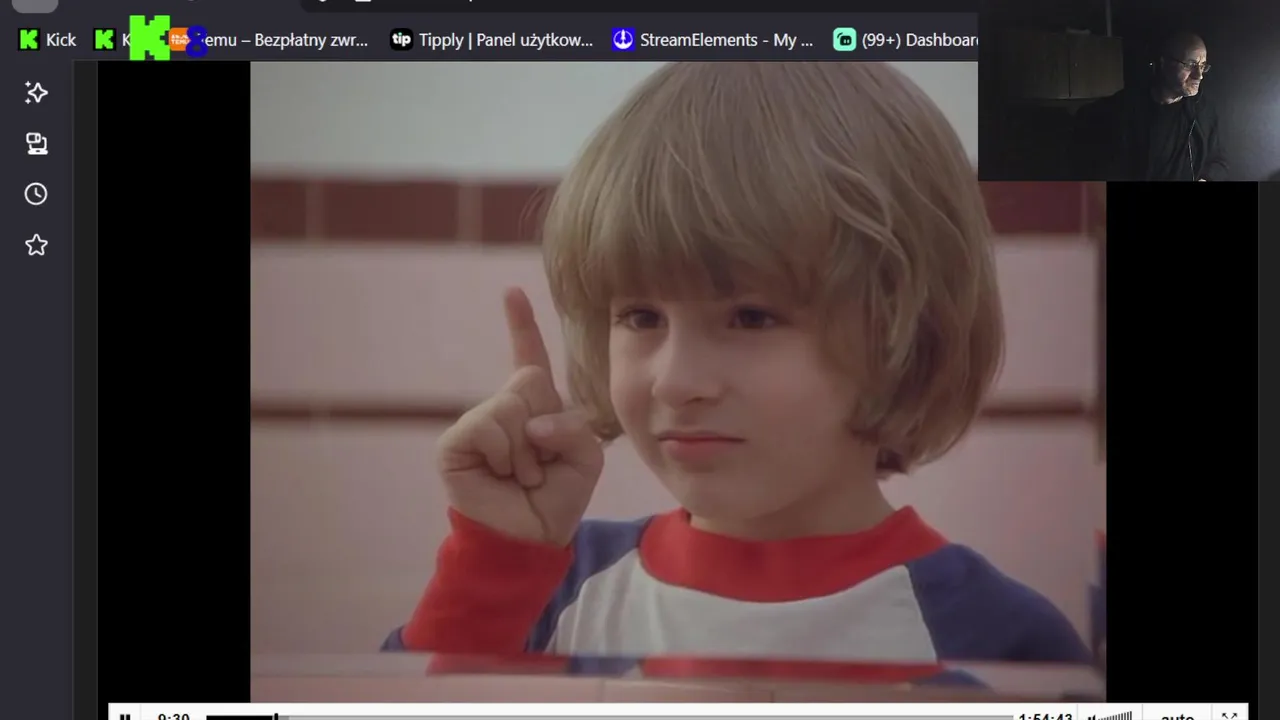This screenshot has height=720, width=1280.
Task: Open the StreamElements bookmark
Action: coord(713,40)
